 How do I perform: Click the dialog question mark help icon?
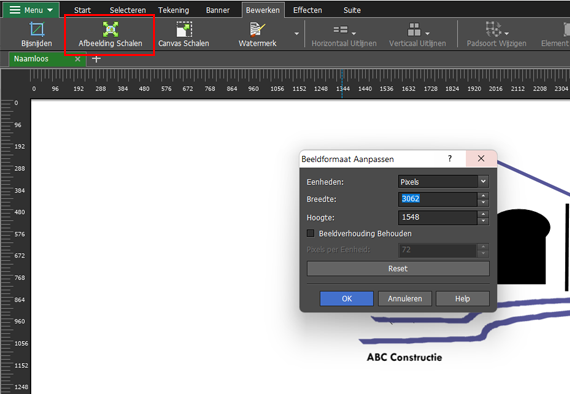[450, 158]
